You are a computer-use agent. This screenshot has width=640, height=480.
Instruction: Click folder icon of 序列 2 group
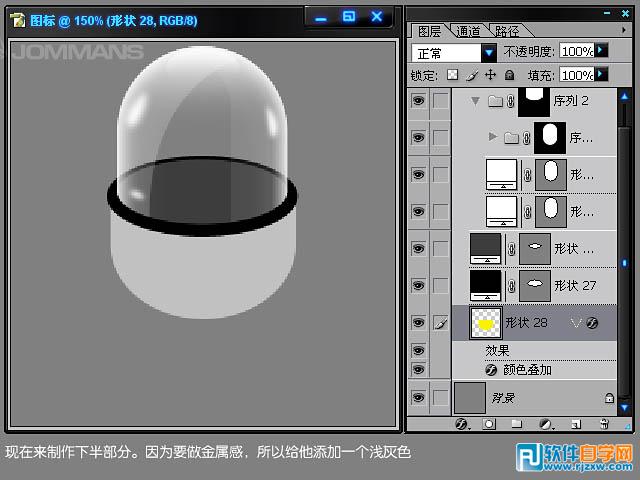(495, 101)
